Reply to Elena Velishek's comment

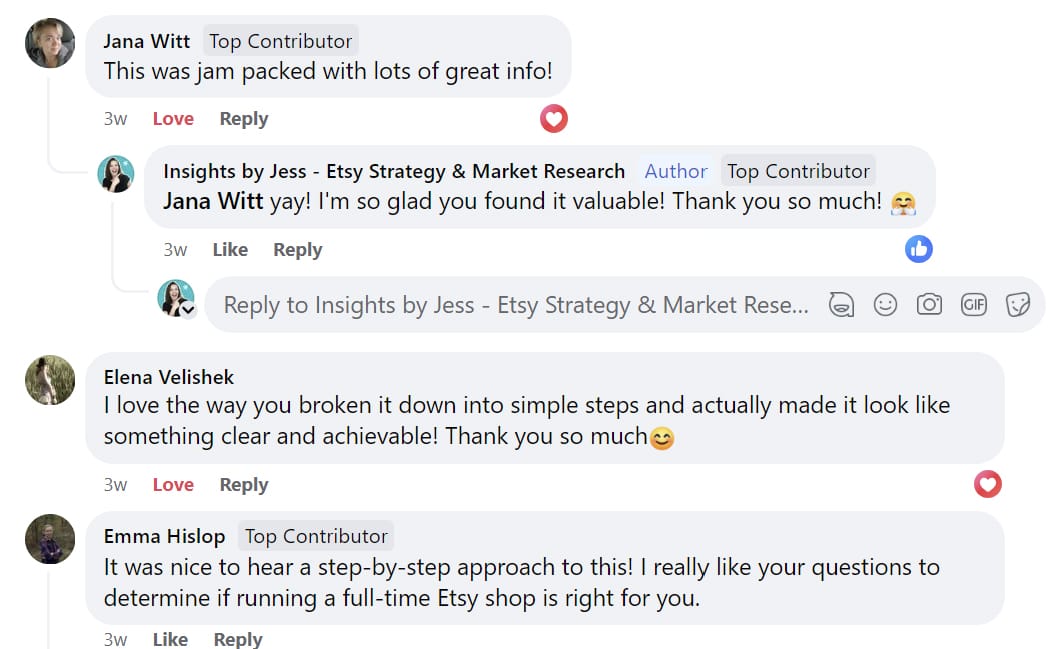click(244, 485)
